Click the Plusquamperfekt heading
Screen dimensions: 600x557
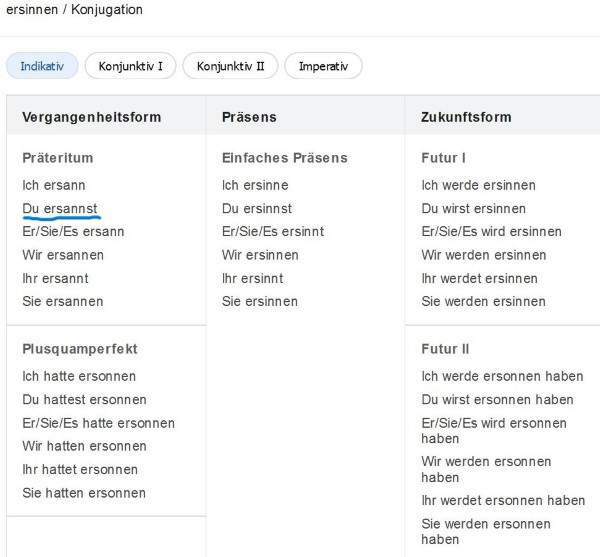(x=80, y=349)
